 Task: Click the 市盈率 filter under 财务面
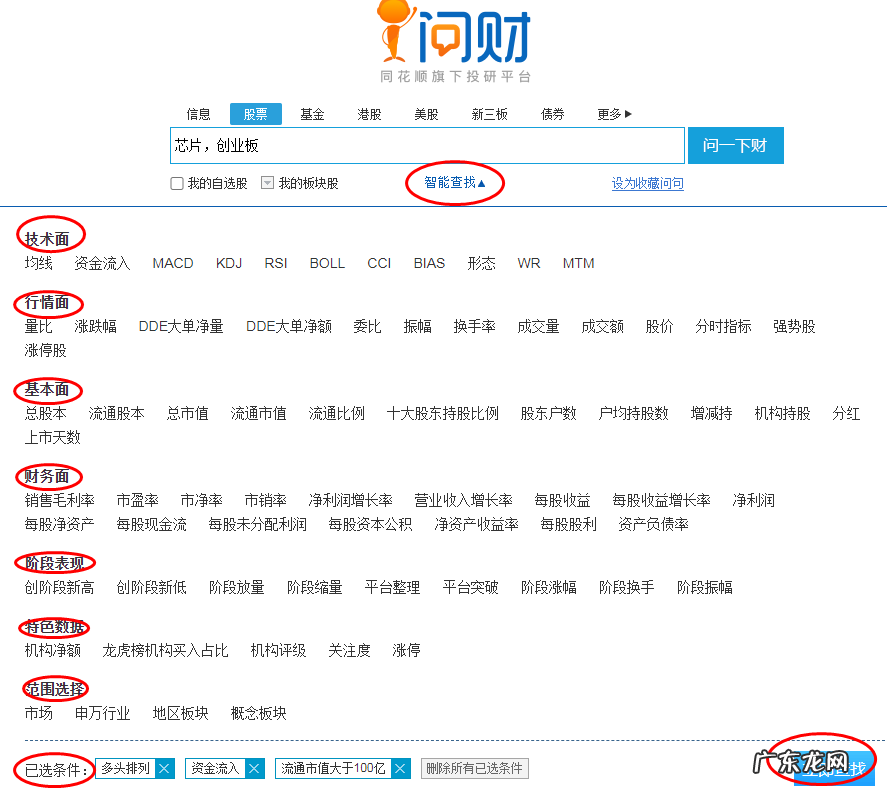[x=138, y=500]
